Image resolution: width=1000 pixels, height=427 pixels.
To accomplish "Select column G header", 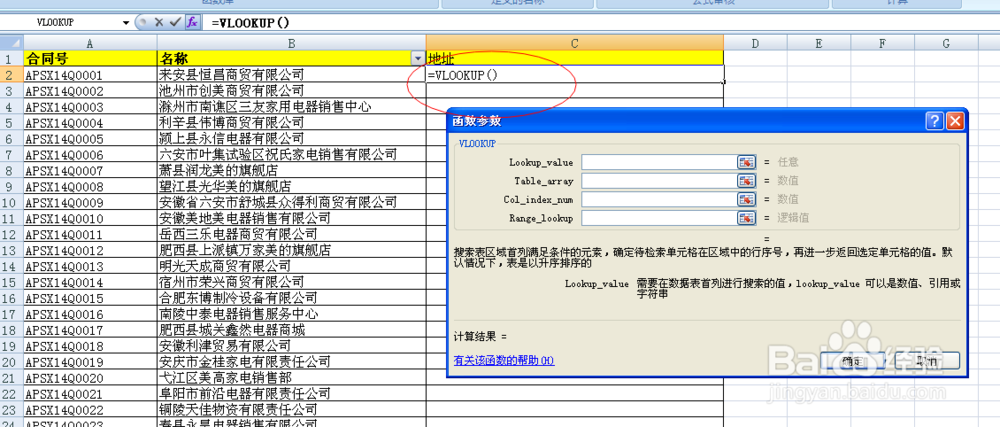I will tap(946, 43).
